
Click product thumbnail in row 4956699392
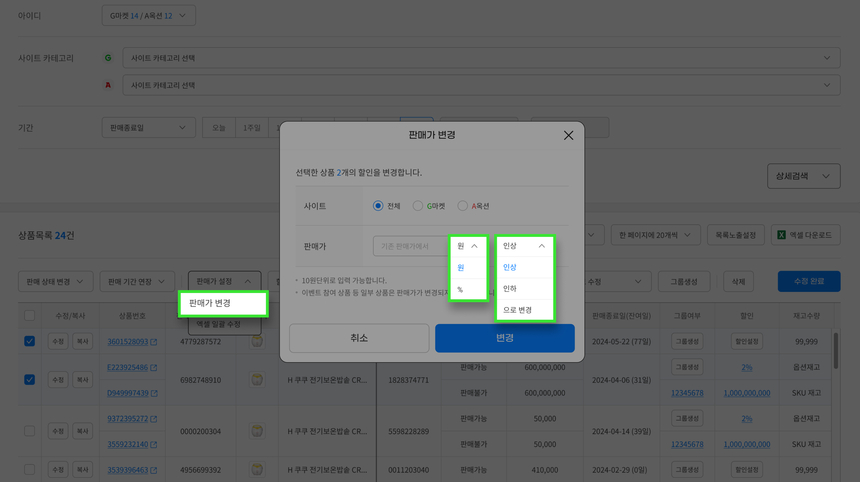(x=257, y=469)
